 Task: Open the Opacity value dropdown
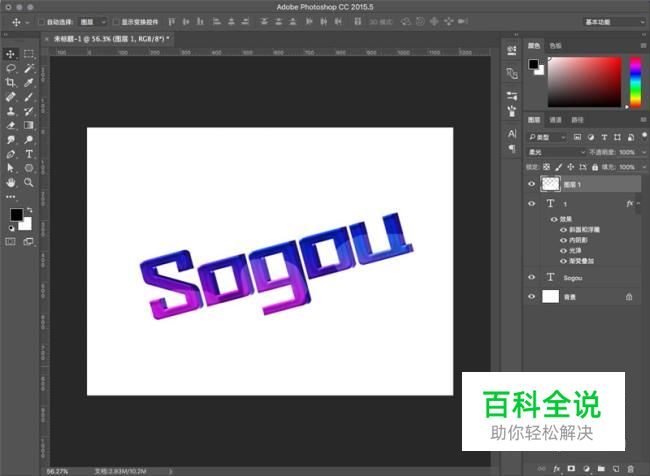(644, 152)
